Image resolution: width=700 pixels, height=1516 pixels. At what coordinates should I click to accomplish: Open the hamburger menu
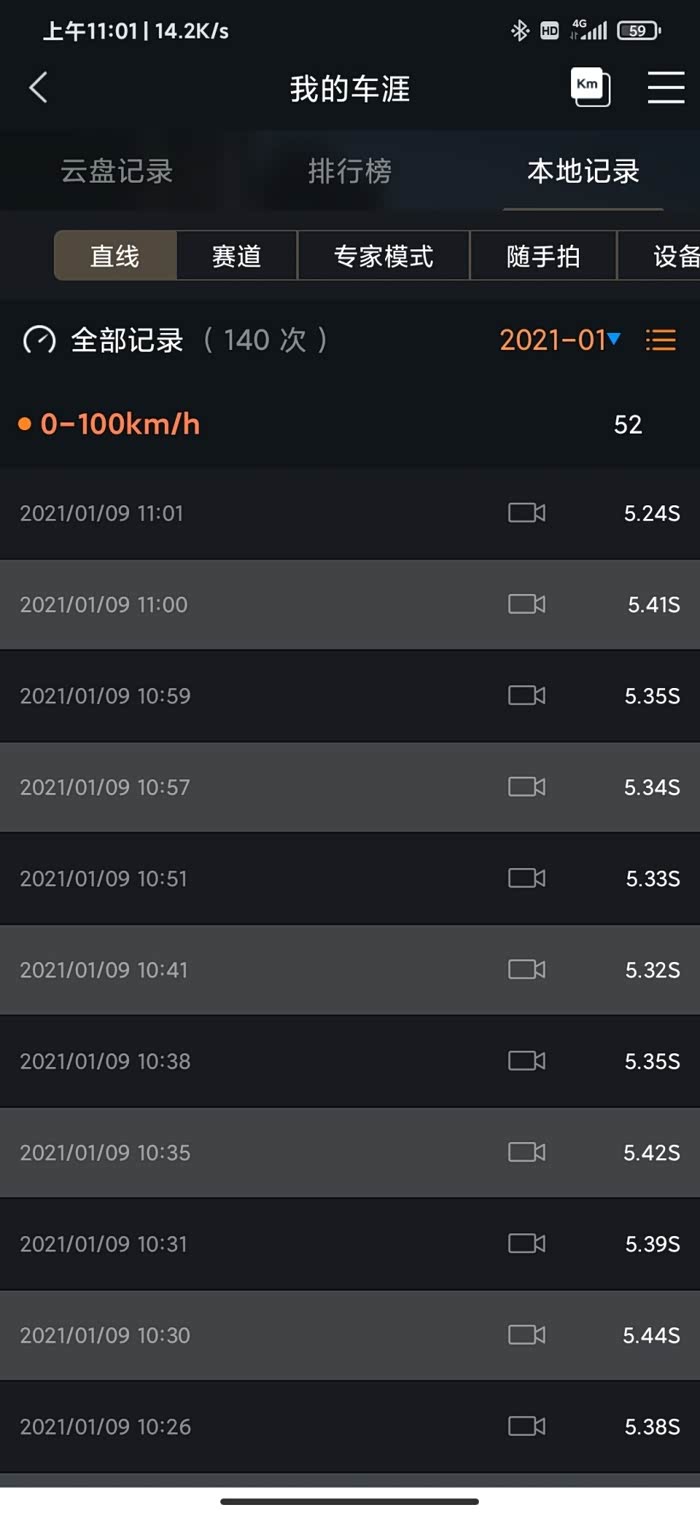click(x=665, y=88)
